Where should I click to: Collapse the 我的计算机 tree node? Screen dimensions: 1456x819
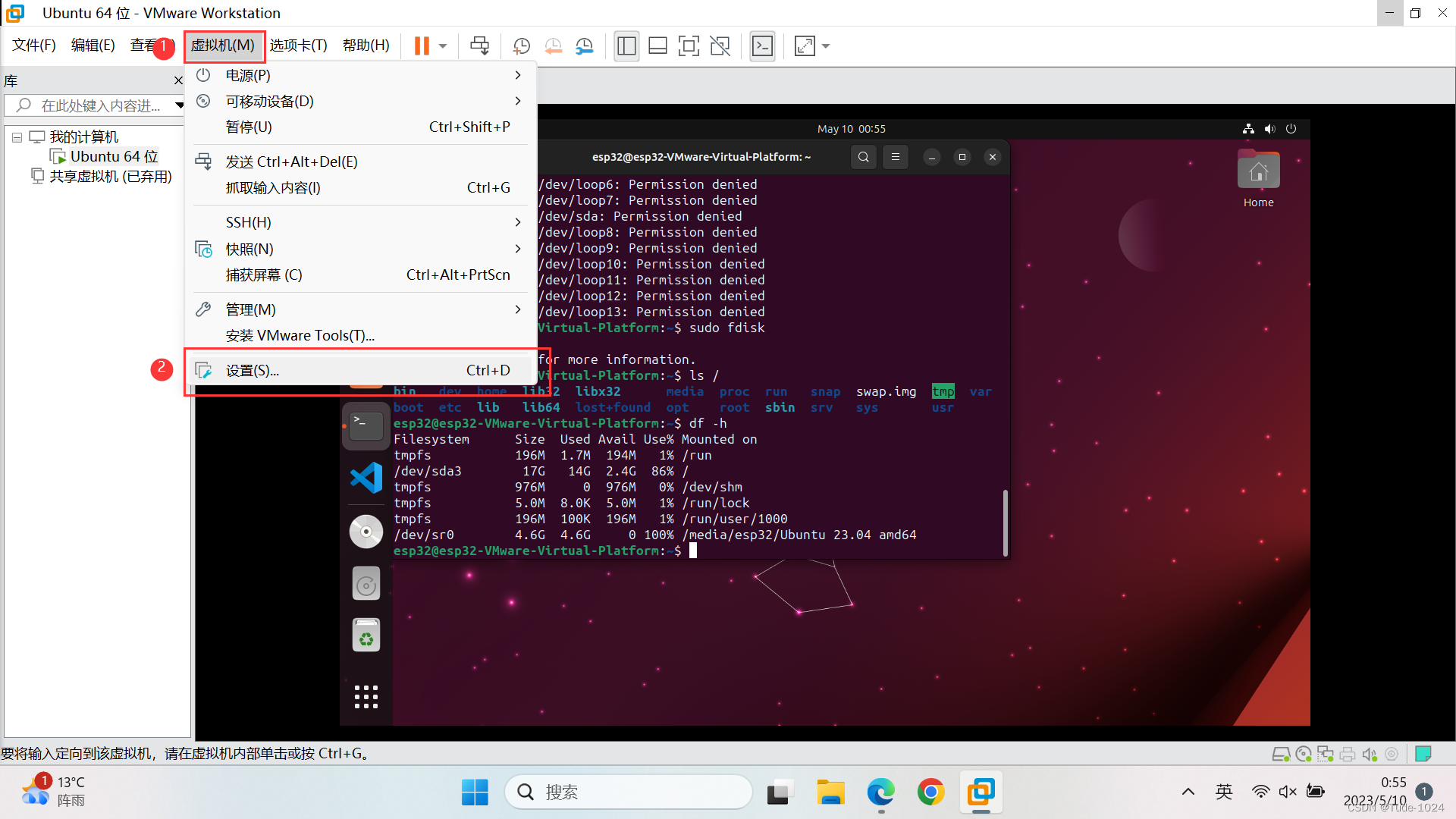17,137
